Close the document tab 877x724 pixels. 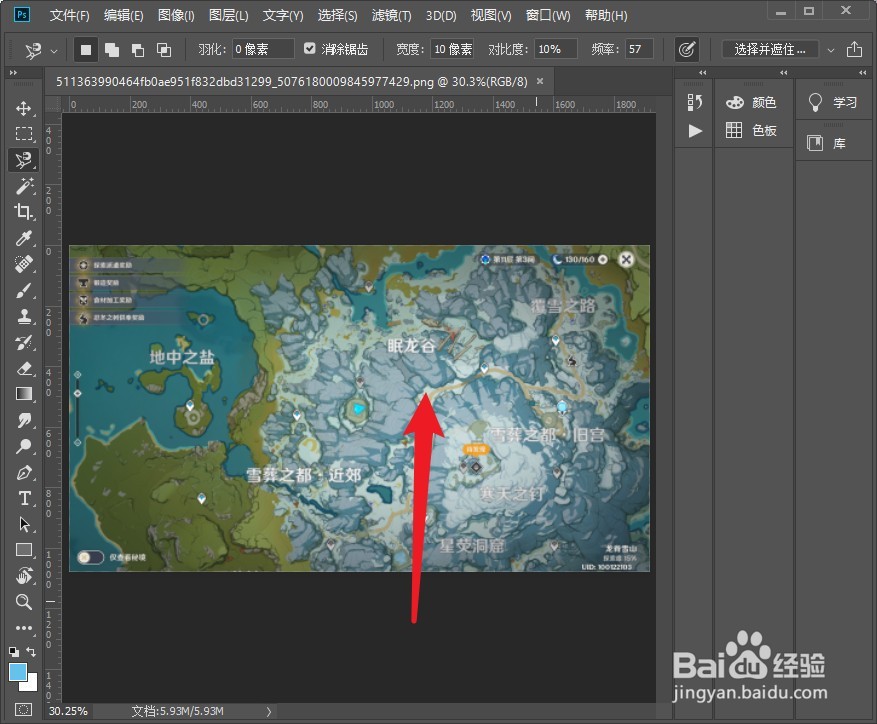click(x=540, y=81)
